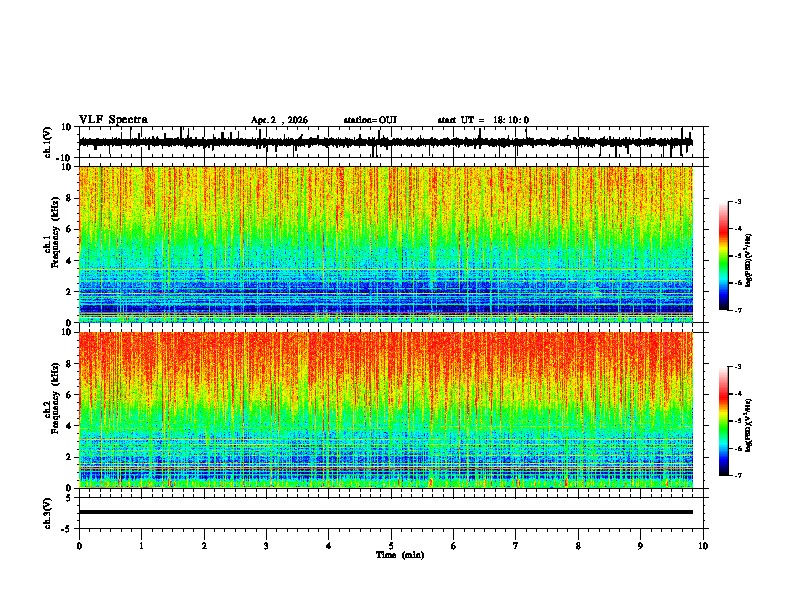Click the "-3" label on the ch.2 colorbar
The height and width of the screenshot is (612, 792).
[737, 367]
